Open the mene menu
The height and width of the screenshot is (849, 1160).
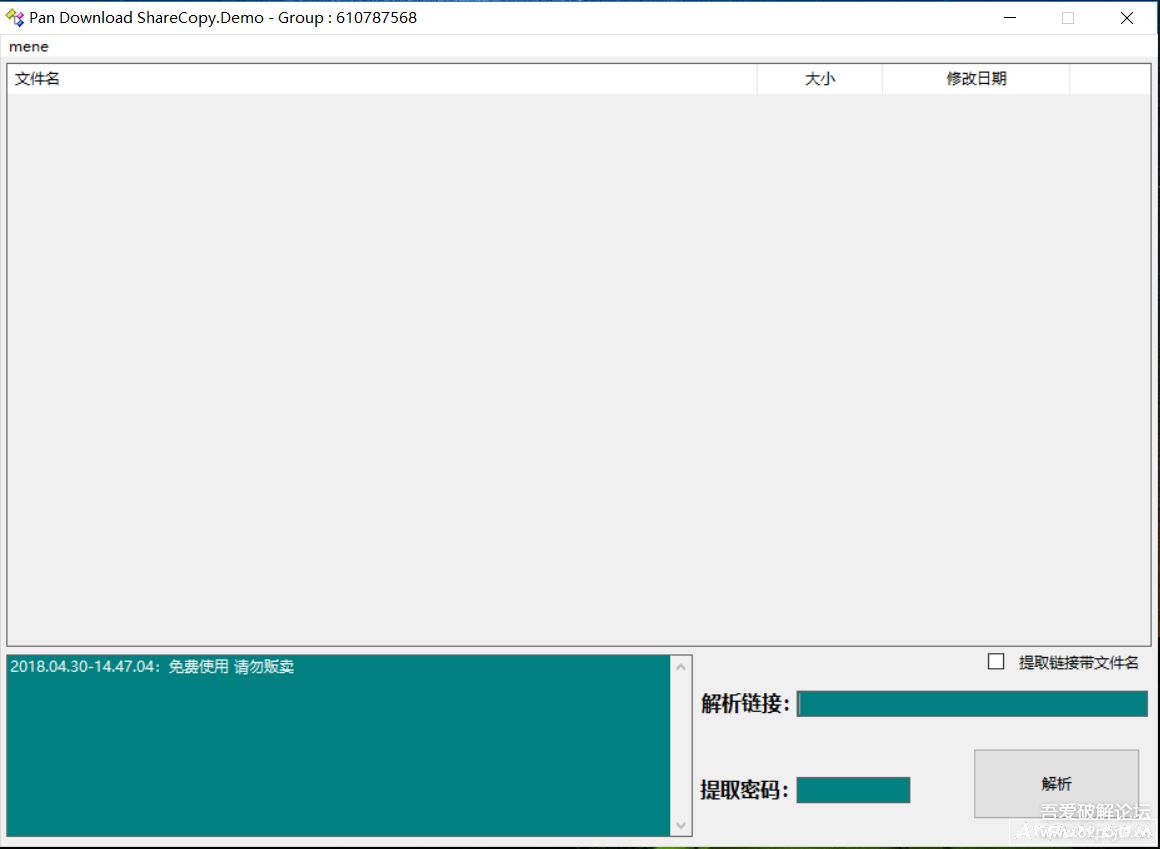coord(29,47)
